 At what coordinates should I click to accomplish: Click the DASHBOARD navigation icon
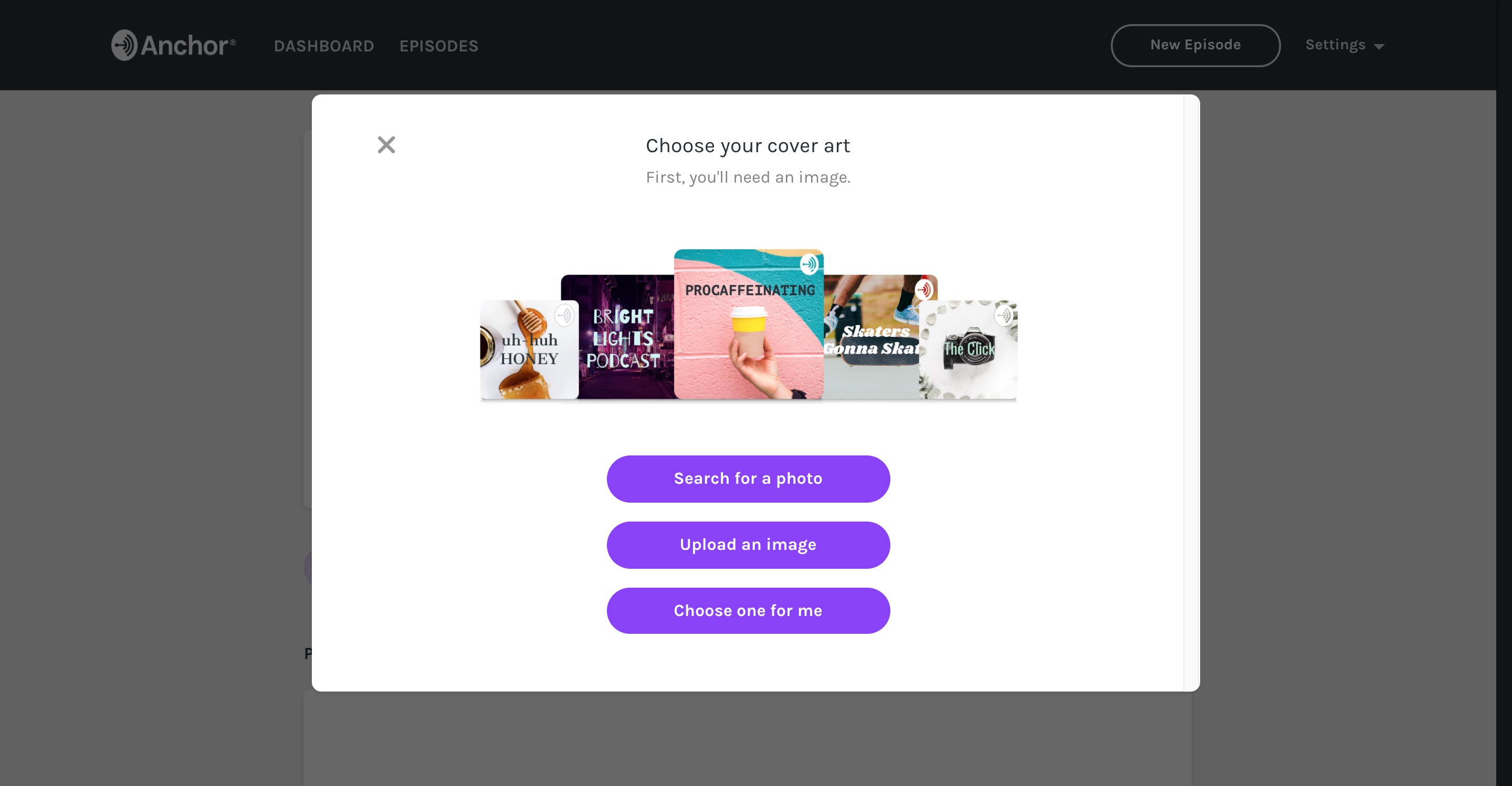tap(324, 45)
